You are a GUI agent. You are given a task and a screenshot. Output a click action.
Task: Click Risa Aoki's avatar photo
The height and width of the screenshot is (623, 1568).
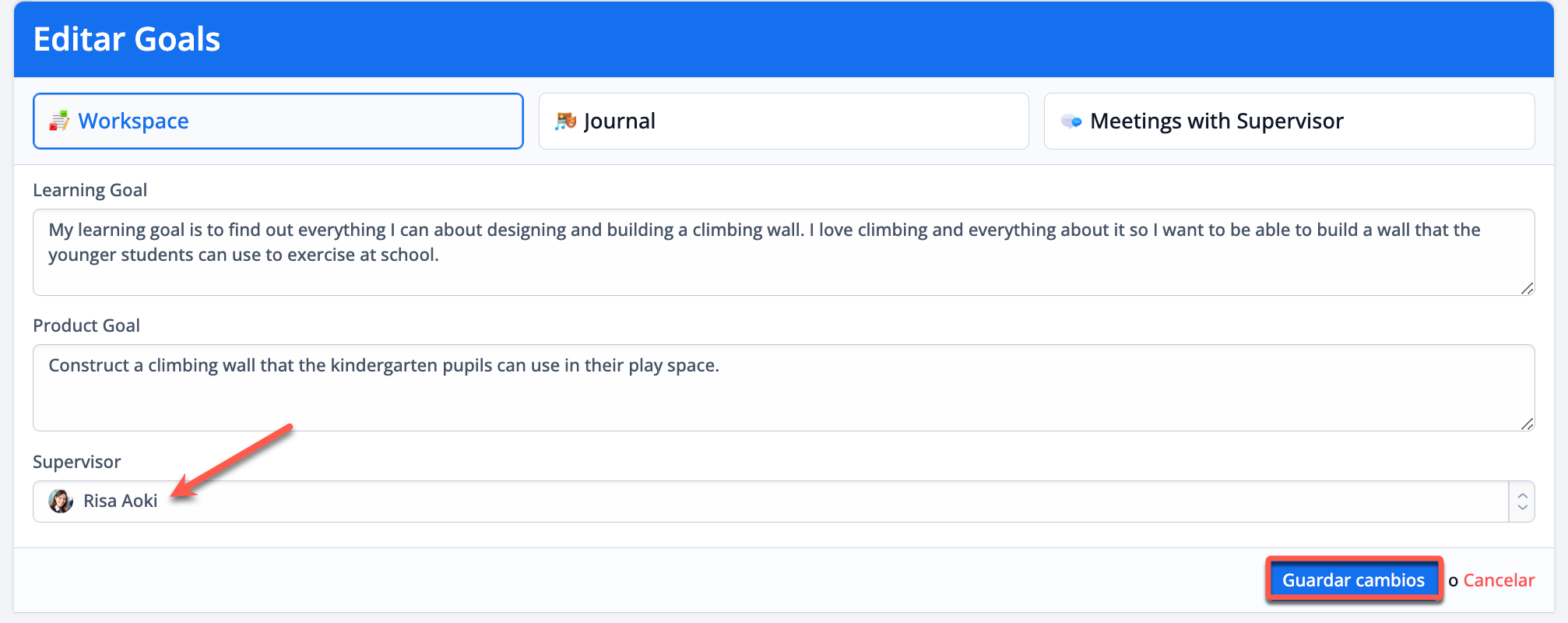[x=61, y=501]
